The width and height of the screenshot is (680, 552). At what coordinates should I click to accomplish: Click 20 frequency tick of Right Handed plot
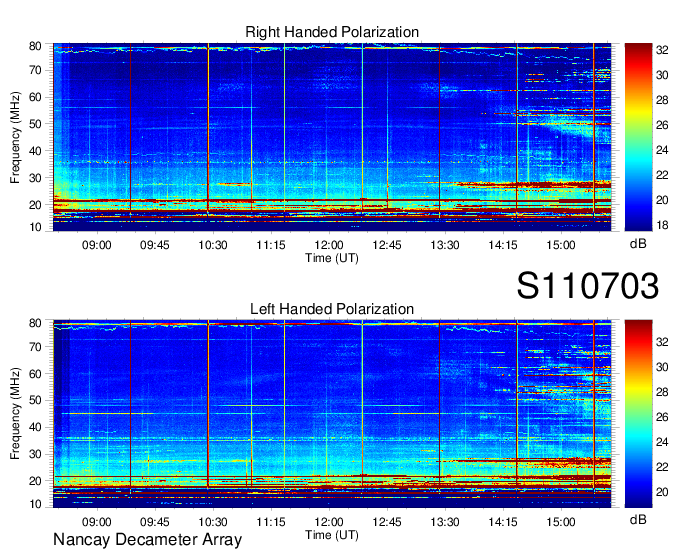(35, 205)
